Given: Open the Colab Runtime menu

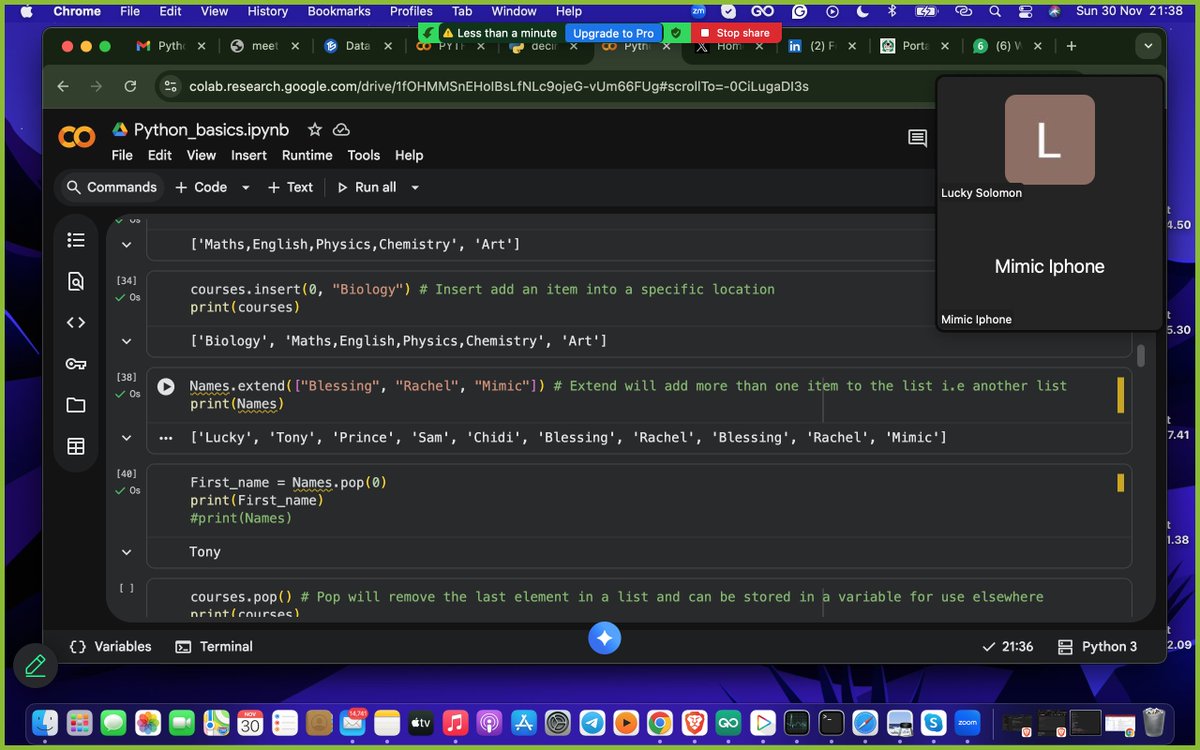Looking at the screenshot, I should coord(307,155).
